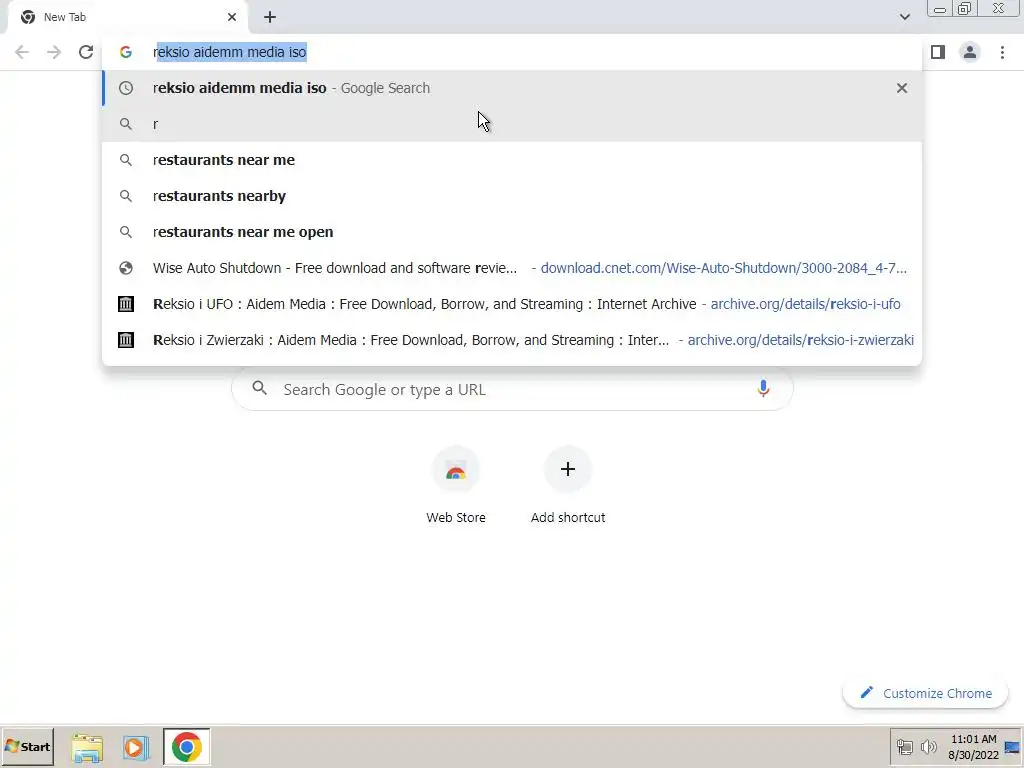This screenshot has width=1024, height=768.
Task: Open the Windows Start menu
Action: click(27, 746)
